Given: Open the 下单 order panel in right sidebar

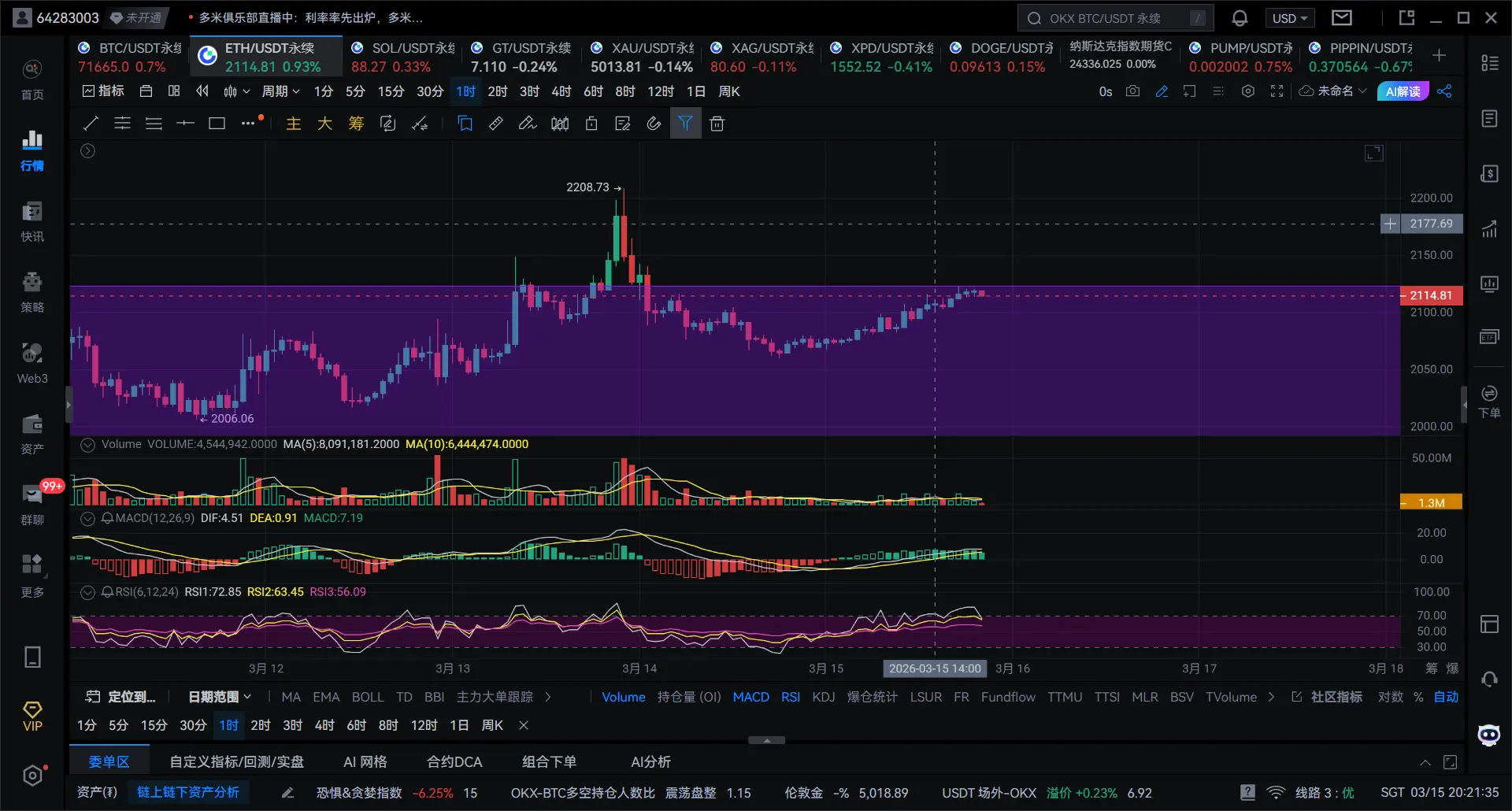Looking at the screenshot, I should (1489, 402).
